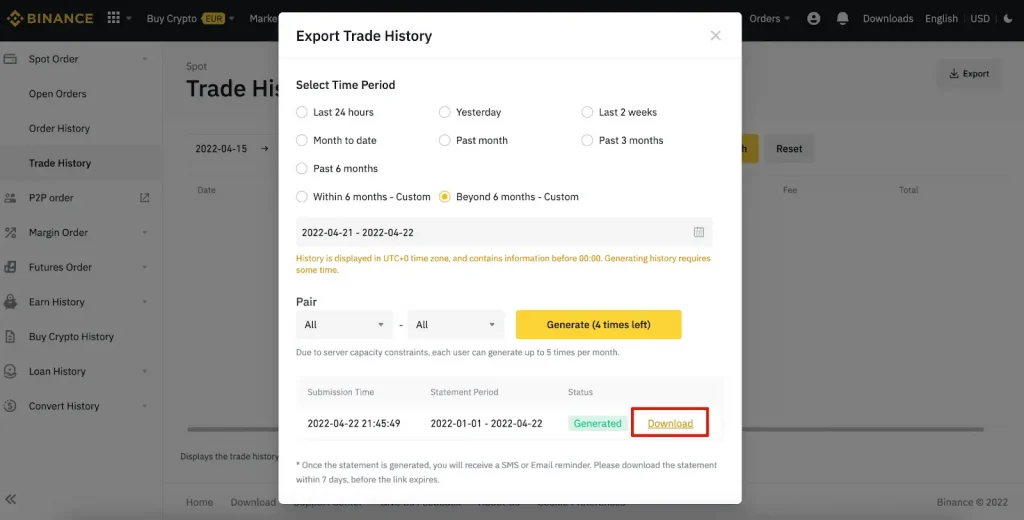1024x520 pixels.
Task: Select the Past 3 months radio button
Action: coord(588,140)
